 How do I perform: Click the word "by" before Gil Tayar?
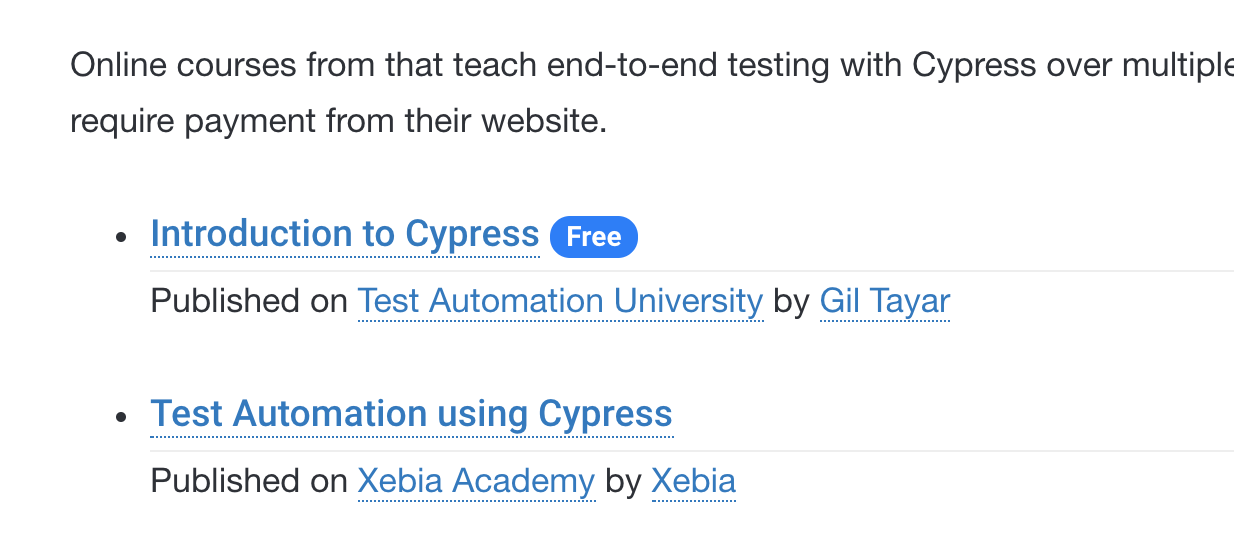click(791, 301)
